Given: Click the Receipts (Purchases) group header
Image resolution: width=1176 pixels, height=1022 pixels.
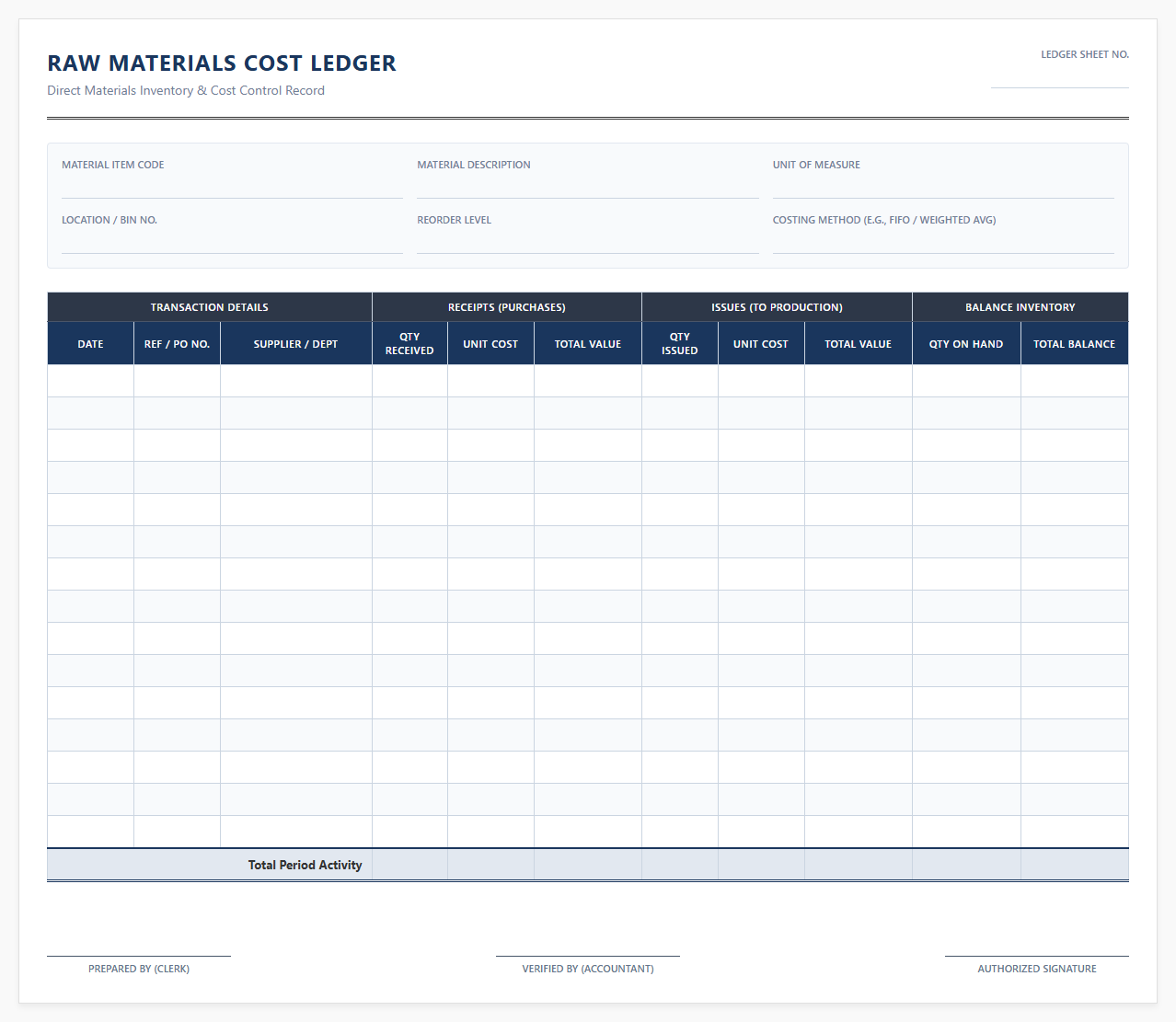Looking at the screenshot, I should click(x=507, y=307).
